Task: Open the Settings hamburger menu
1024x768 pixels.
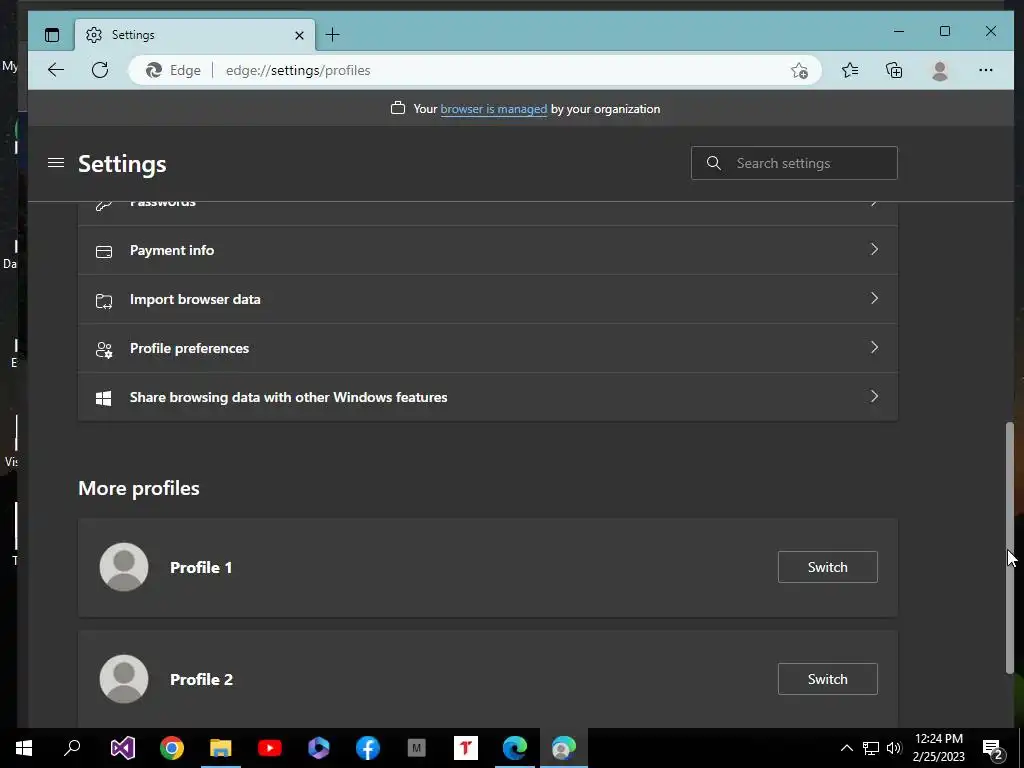Action: coord(56,163)
